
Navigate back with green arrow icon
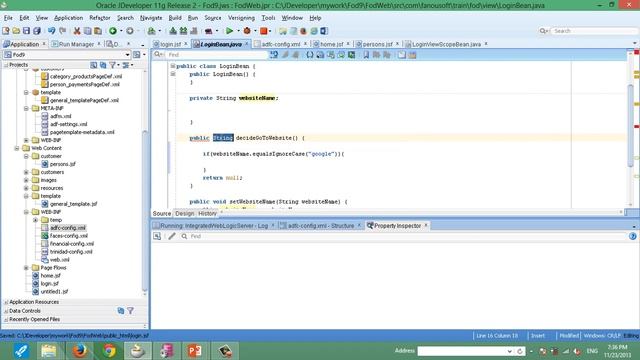tap(113, 31)
